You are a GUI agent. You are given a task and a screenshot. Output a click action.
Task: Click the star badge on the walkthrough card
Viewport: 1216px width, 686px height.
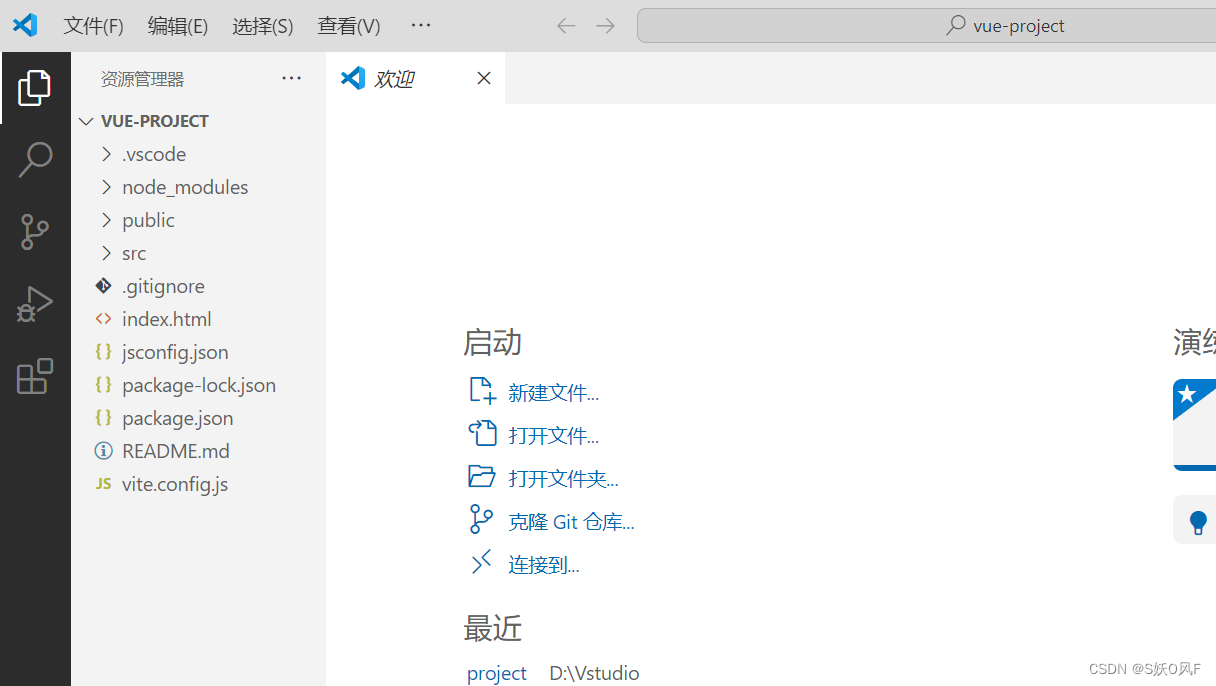(x=1187, y=394)
